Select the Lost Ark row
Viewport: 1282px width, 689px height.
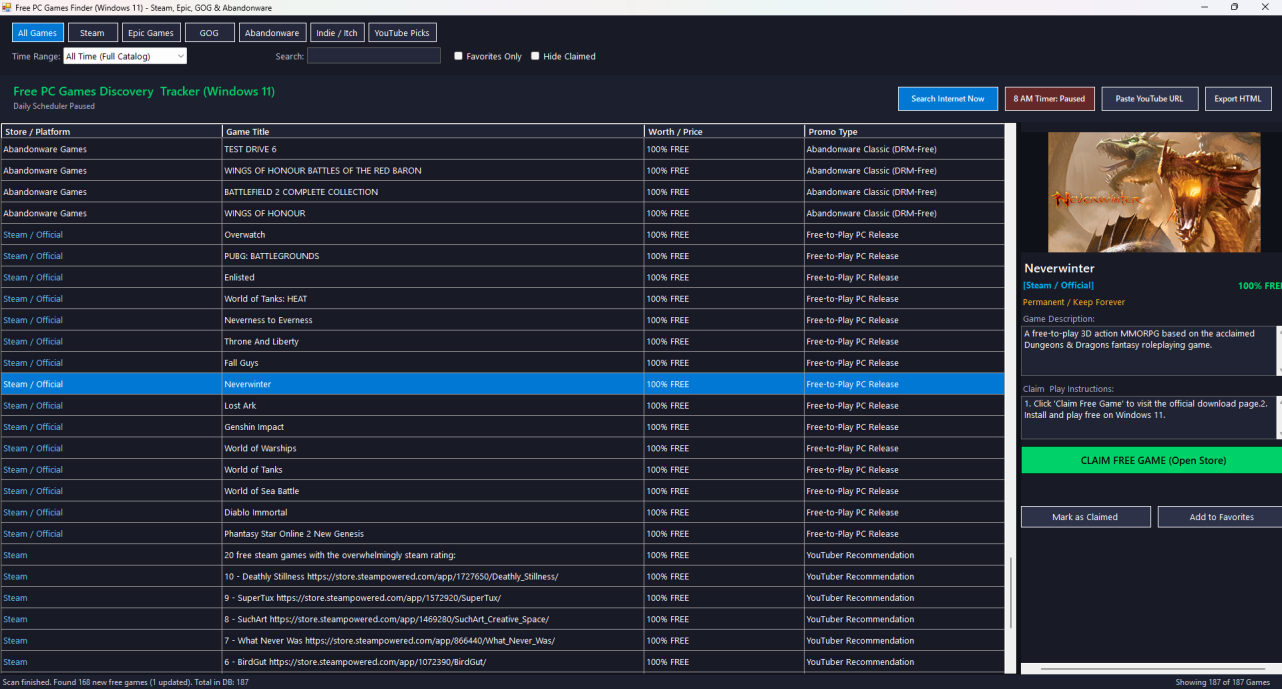[502, 406]
